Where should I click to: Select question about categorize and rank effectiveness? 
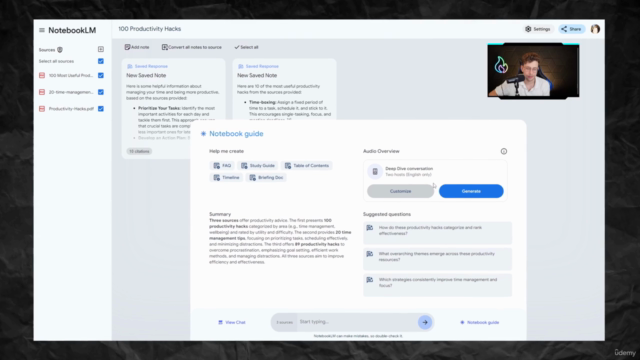[437, 233]
